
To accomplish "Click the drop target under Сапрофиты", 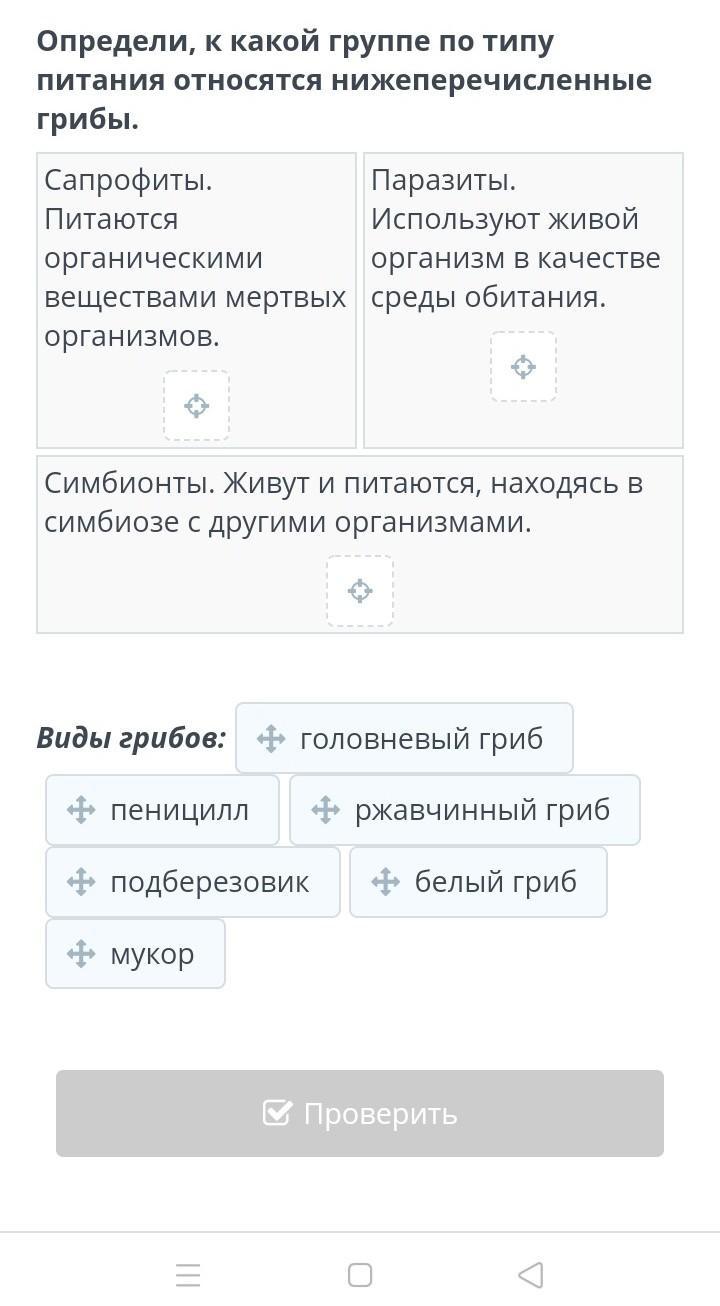I will pos(197,405).
